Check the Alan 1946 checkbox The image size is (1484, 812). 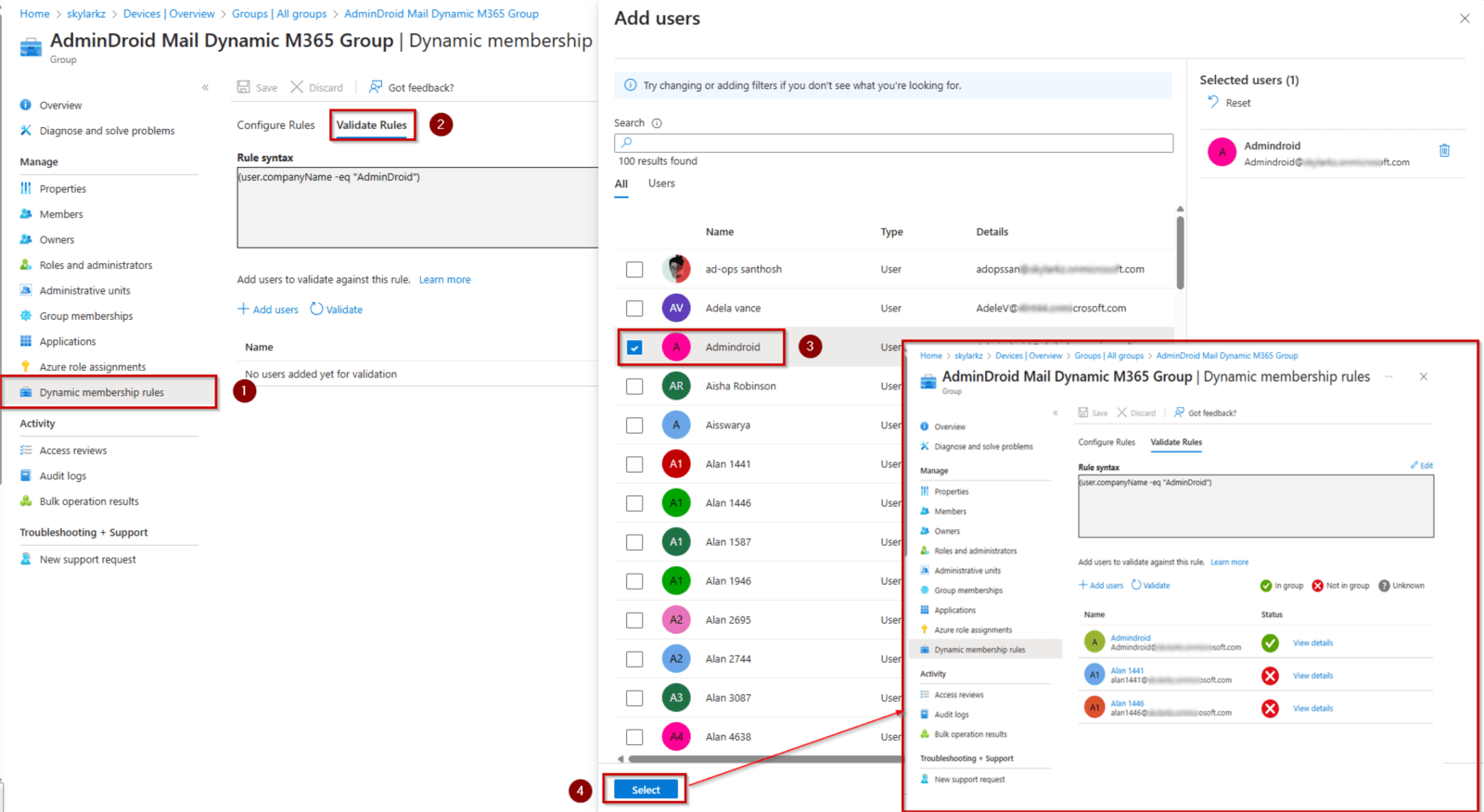pyautogui.click(x=634, y=581)
